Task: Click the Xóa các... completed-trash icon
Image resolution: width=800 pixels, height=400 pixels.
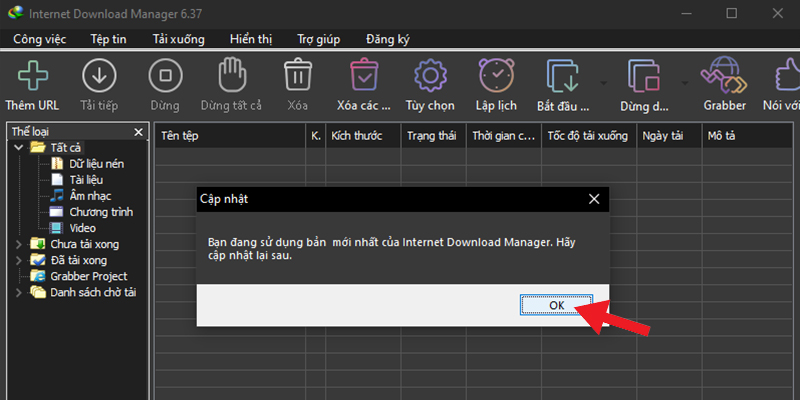Action: tap(364, 74)
